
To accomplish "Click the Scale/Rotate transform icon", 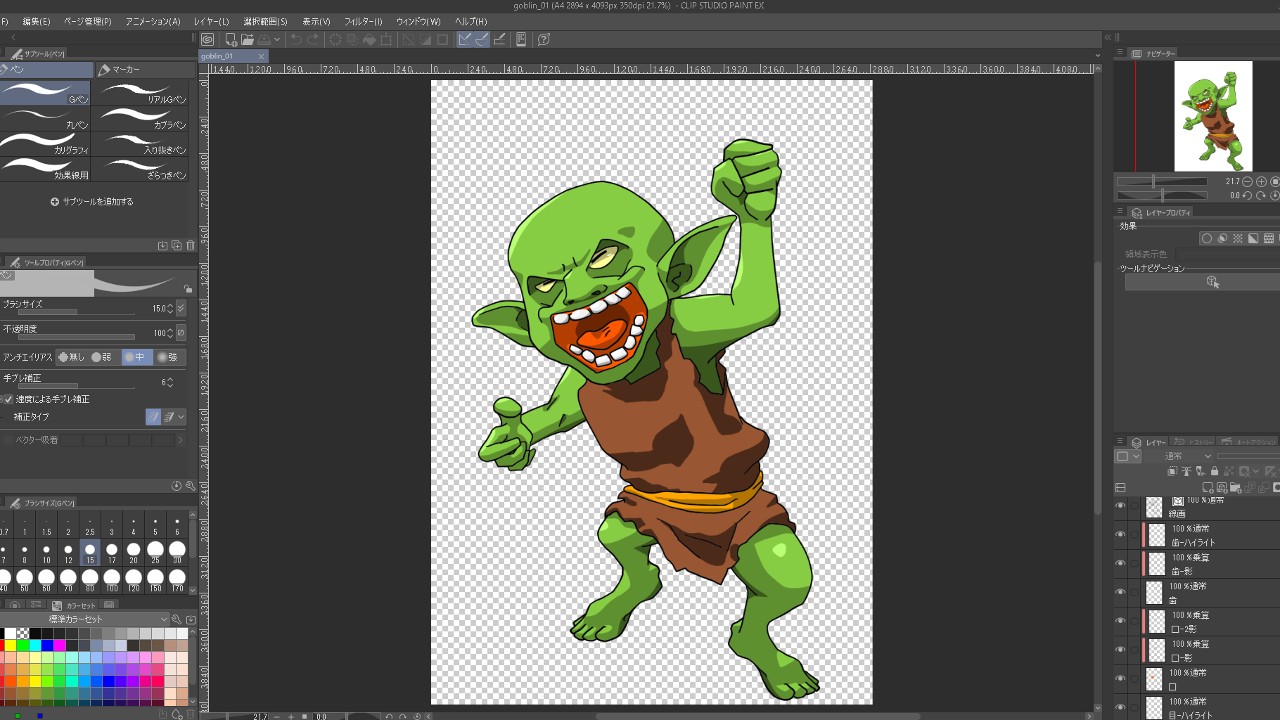I will [x=386, y=39].
